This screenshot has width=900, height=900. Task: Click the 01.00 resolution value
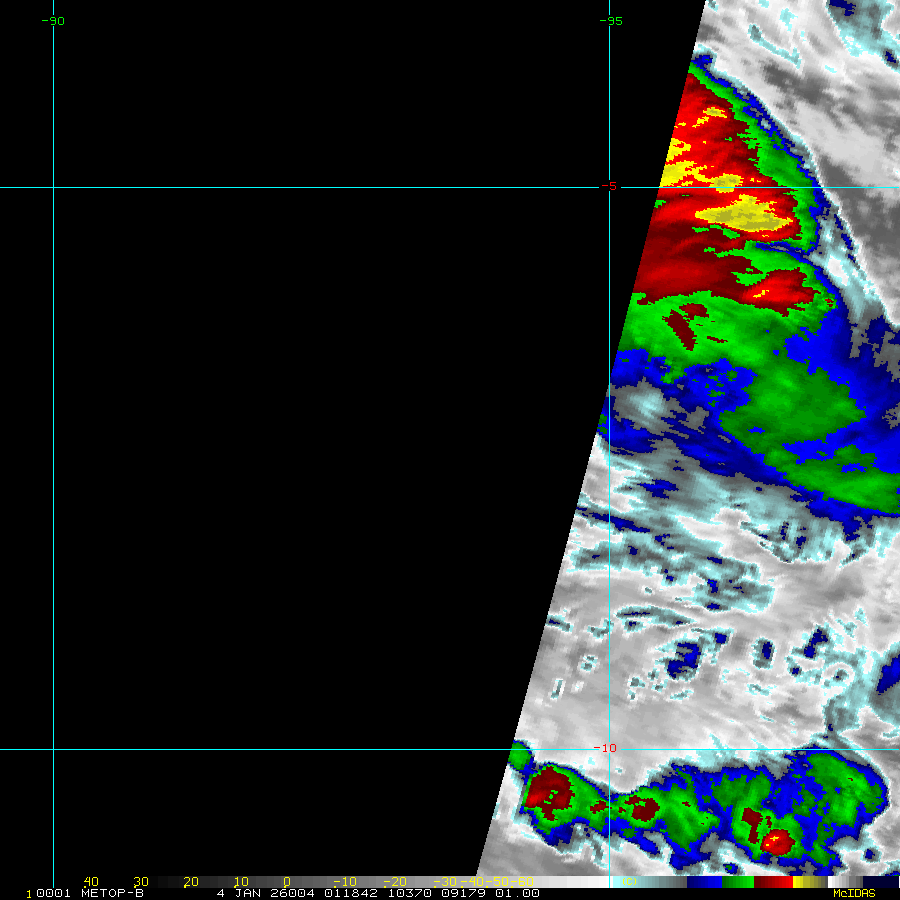[x=518, y=893]
